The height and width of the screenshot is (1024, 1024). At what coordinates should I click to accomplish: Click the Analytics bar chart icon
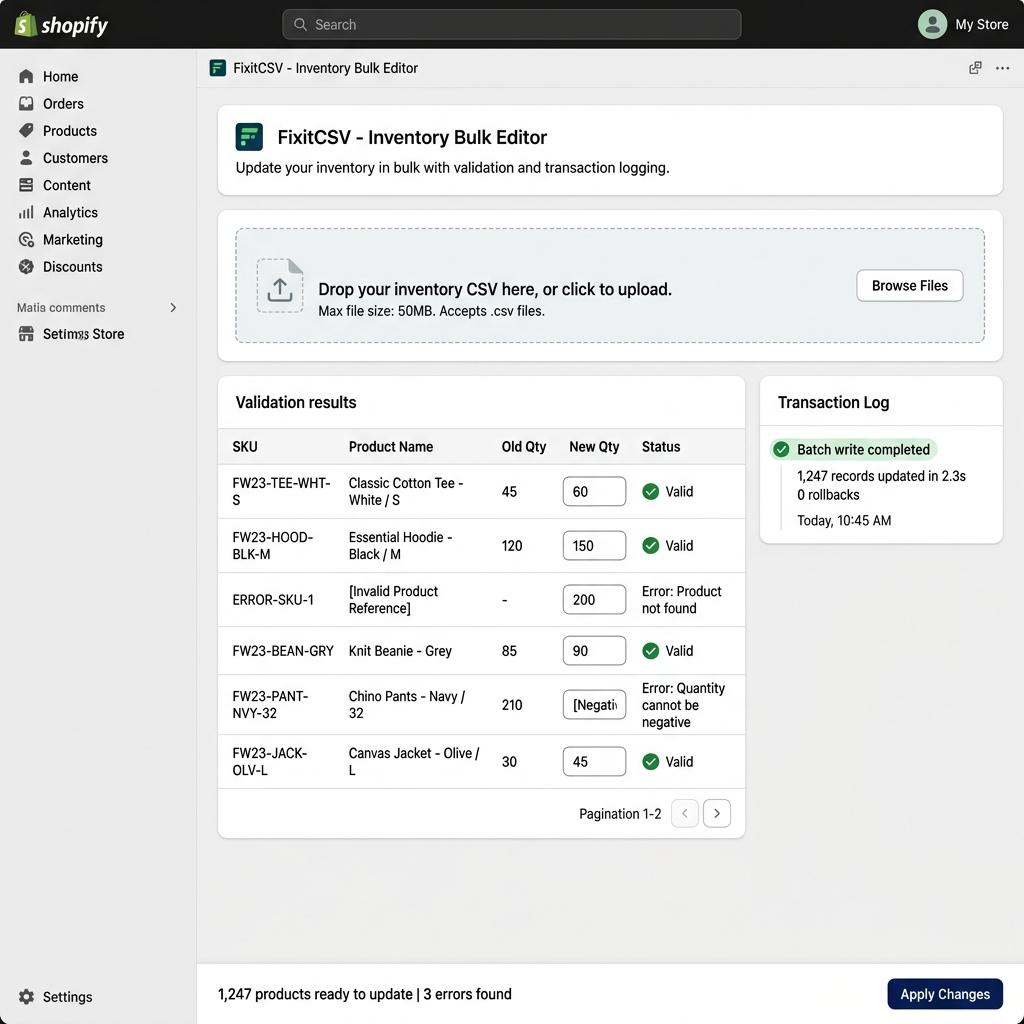tap(26, 212)
